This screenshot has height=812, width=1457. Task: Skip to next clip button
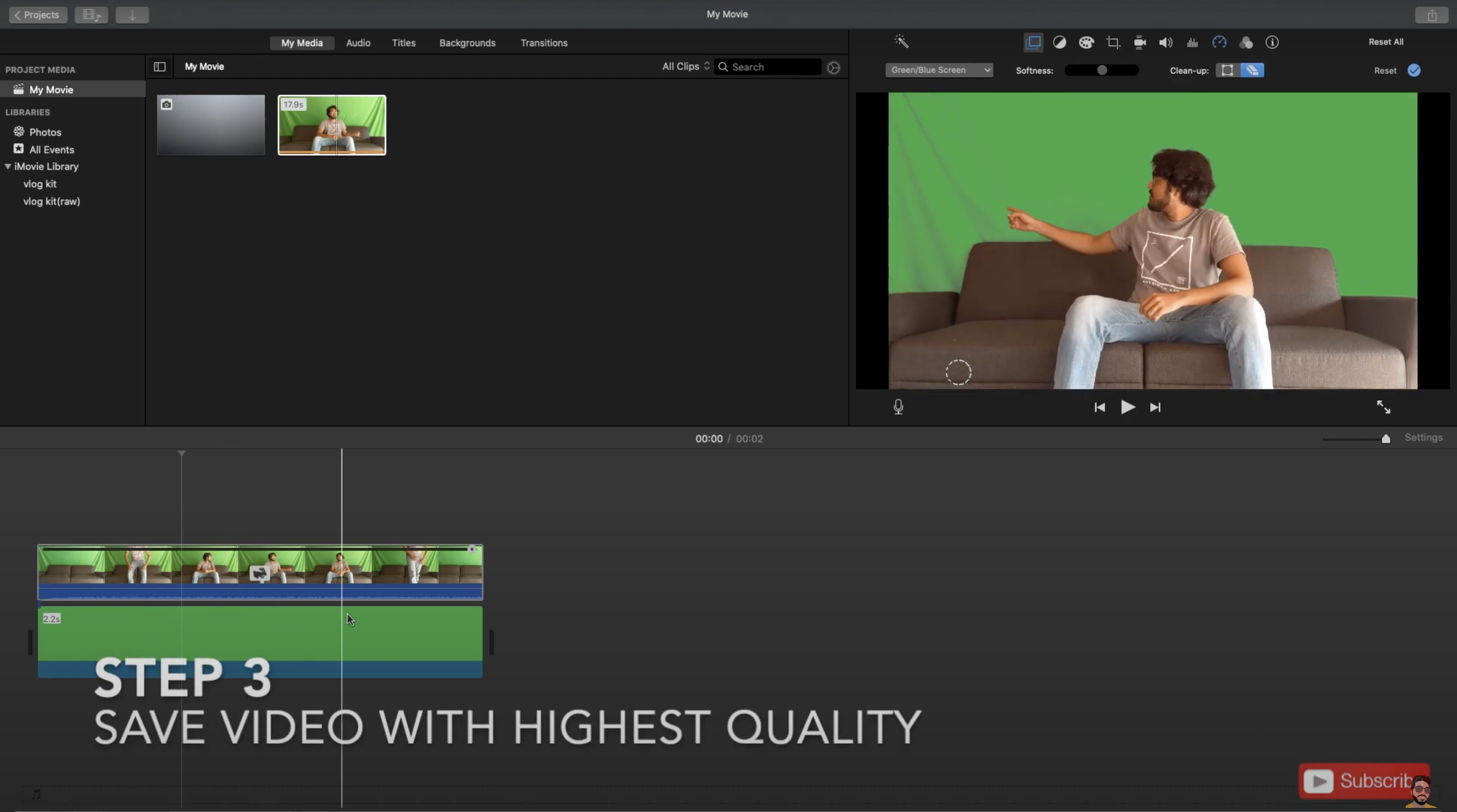(x=1155, y=407)
